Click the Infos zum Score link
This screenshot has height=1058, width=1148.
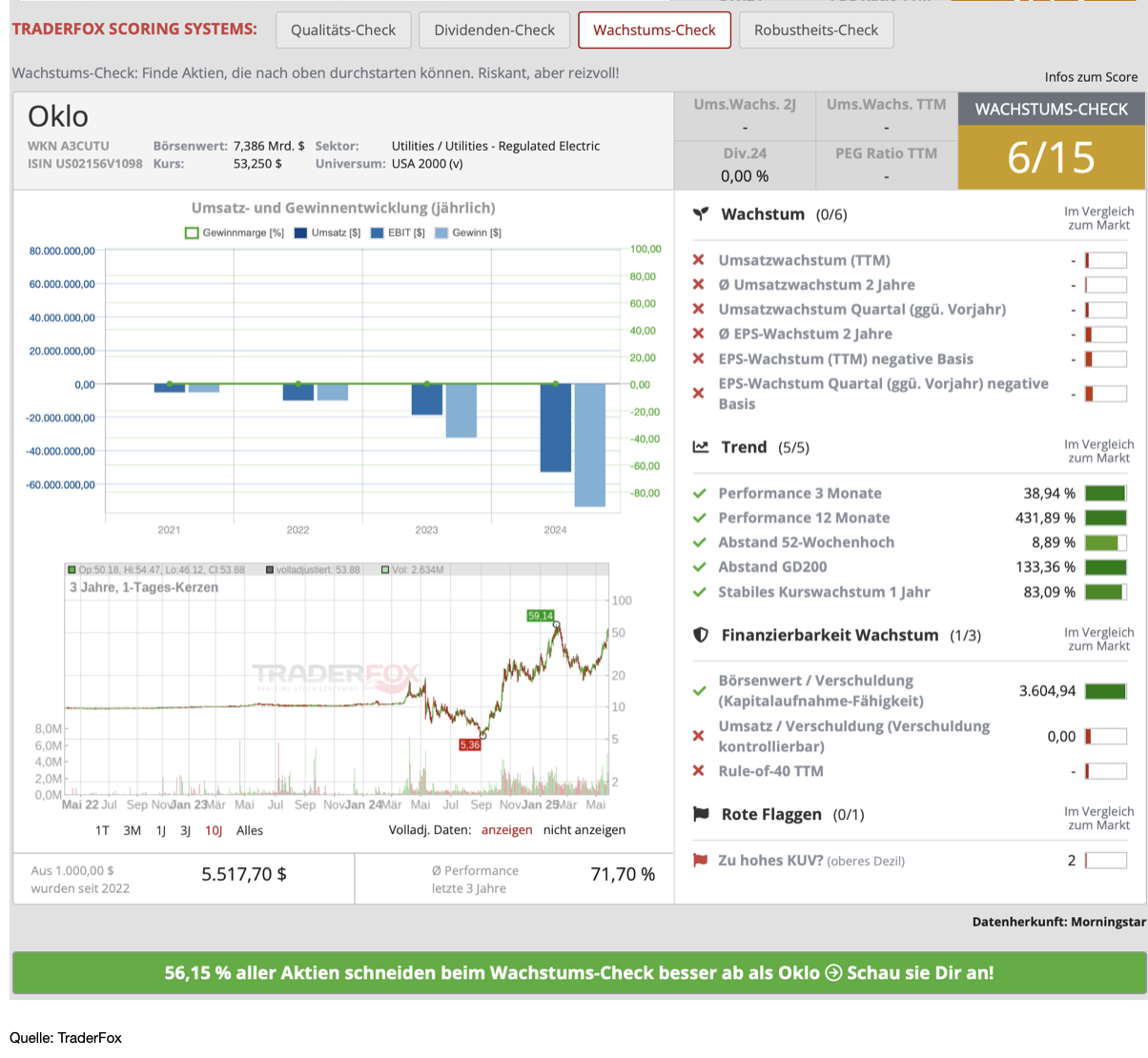[1091, 77]
